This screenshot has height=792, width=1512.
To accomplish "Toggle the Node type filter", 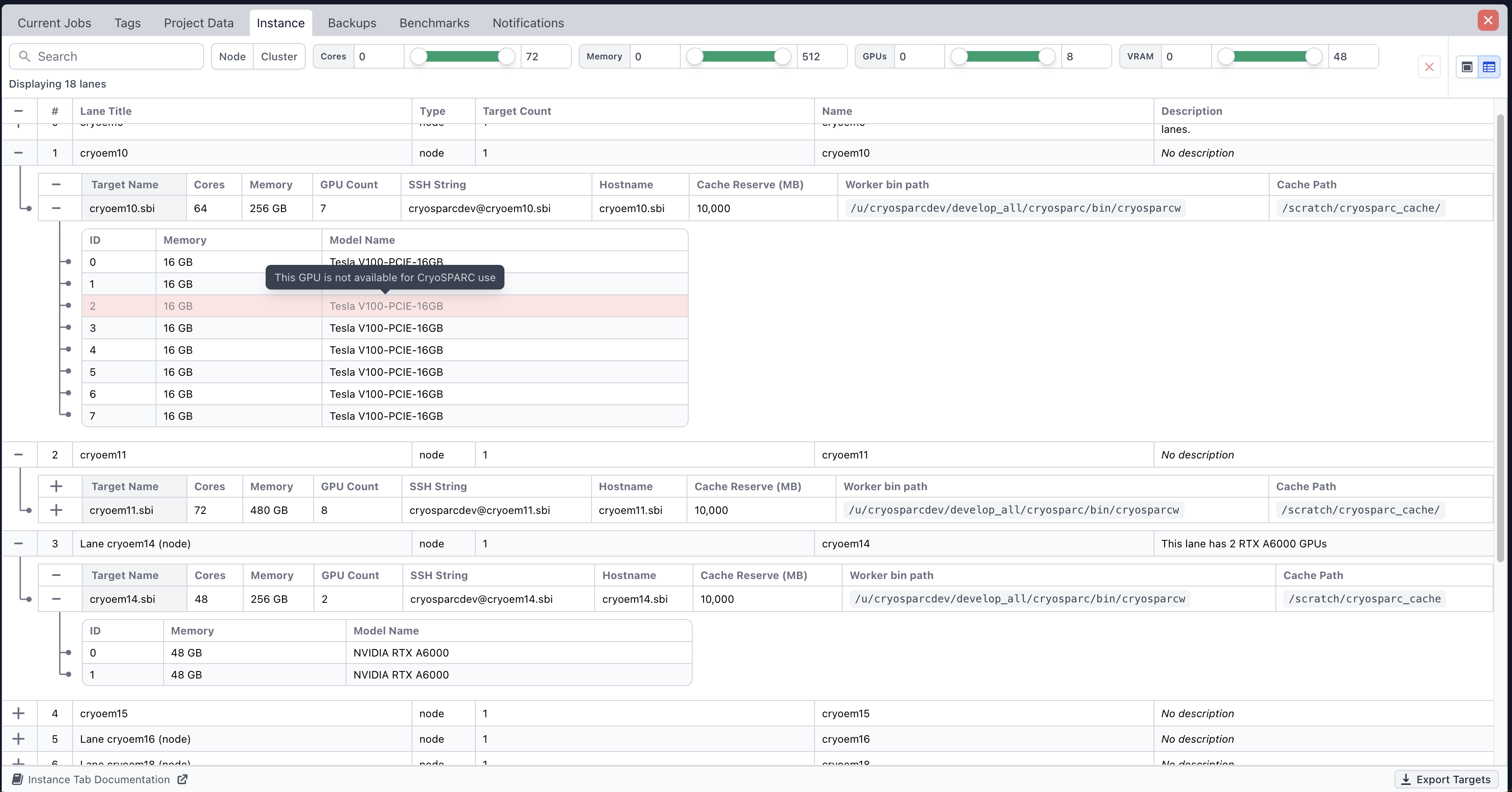I will pyautogui.click(x=233, y=56).
